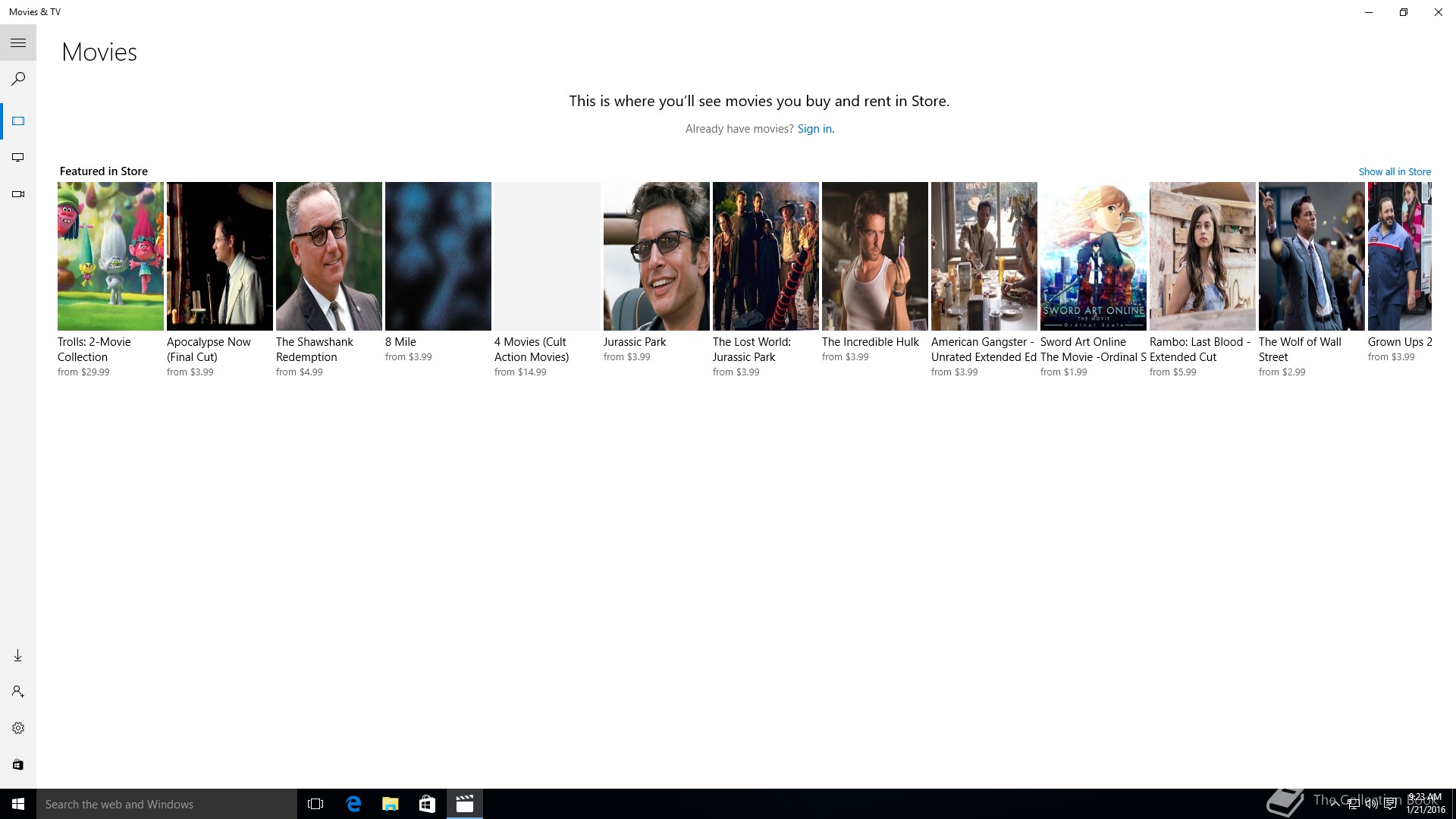Open the hamburger navigation menu
1456x819 pixels.
[18, 43]
